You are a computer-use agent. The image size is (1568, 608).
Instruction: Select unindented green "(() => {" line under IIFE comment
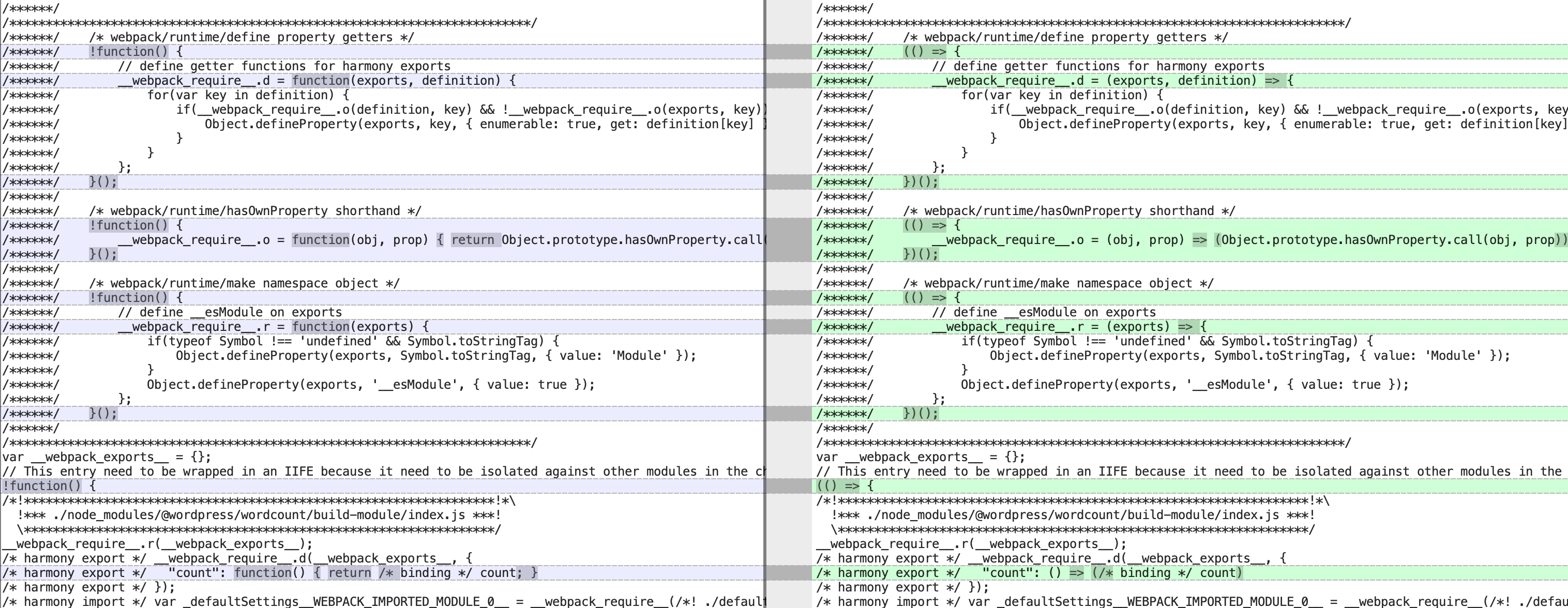point(1190,487)
